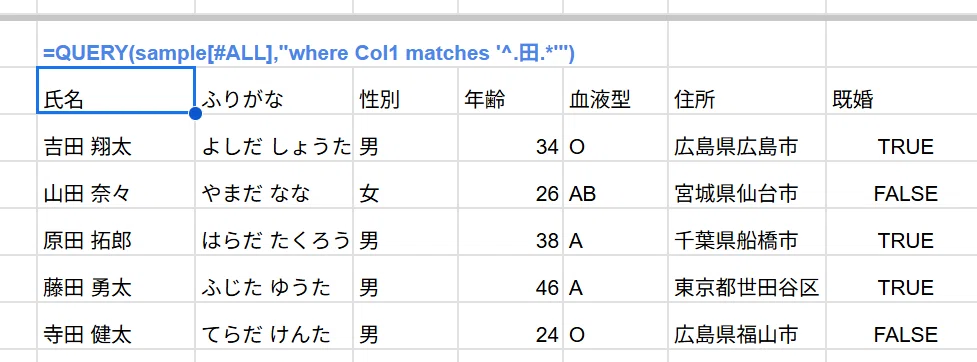Select the AB blood type cell

point(615,185)
